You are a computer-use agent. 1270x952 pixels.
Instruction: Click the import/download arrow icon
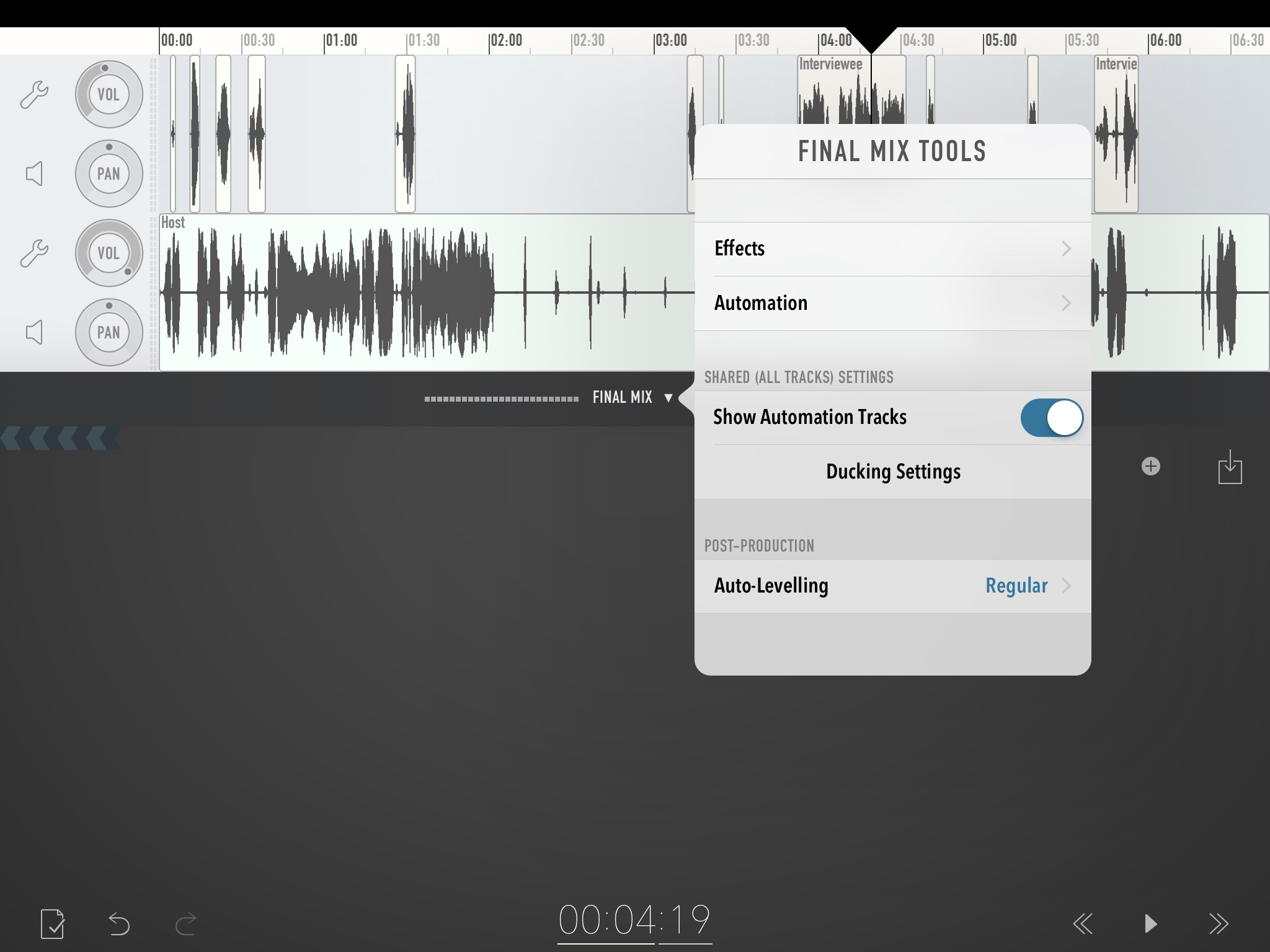pos(1230,467)
